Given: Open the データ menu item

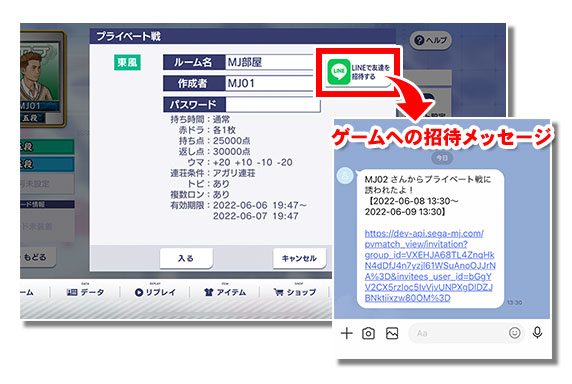Looking at the screenshot, I should [86, 292].
